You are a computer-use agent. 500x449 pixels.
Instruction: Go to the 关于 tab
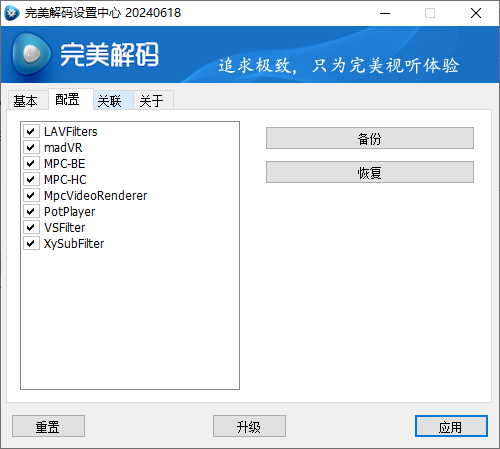(x=153, y=100)
